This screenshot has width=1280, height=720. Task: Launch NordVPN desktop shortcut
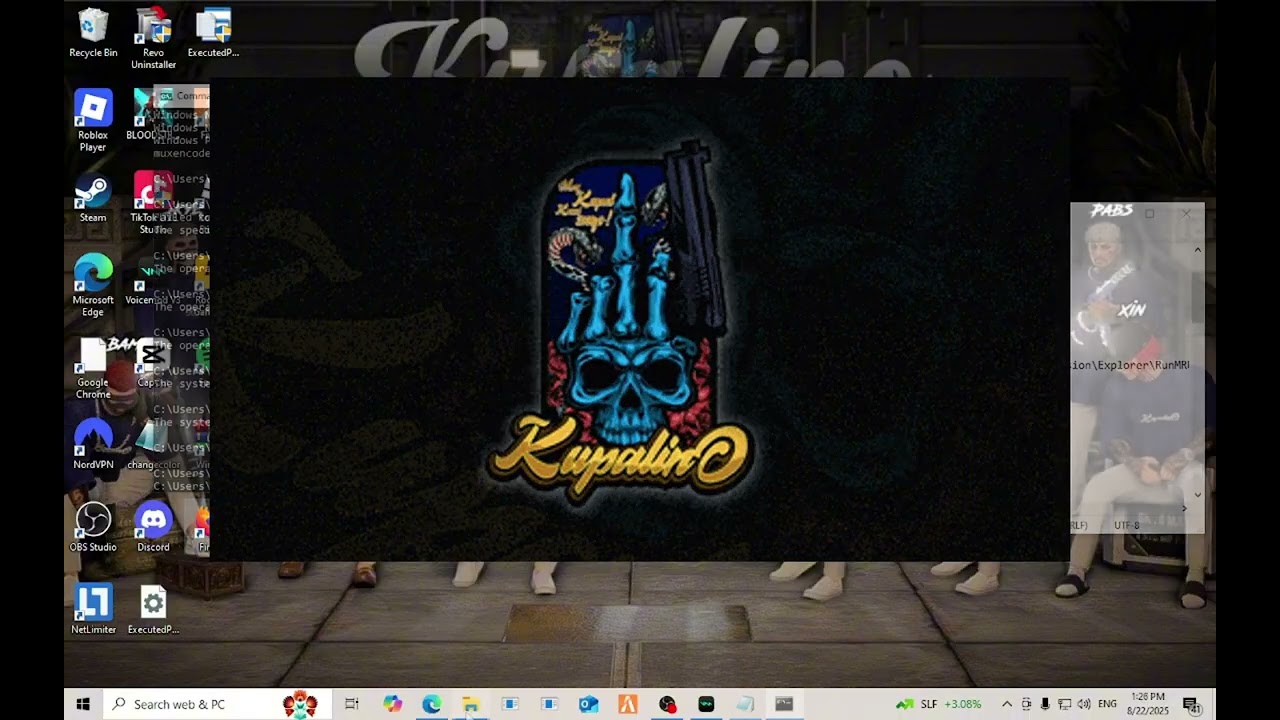(93, 444)
